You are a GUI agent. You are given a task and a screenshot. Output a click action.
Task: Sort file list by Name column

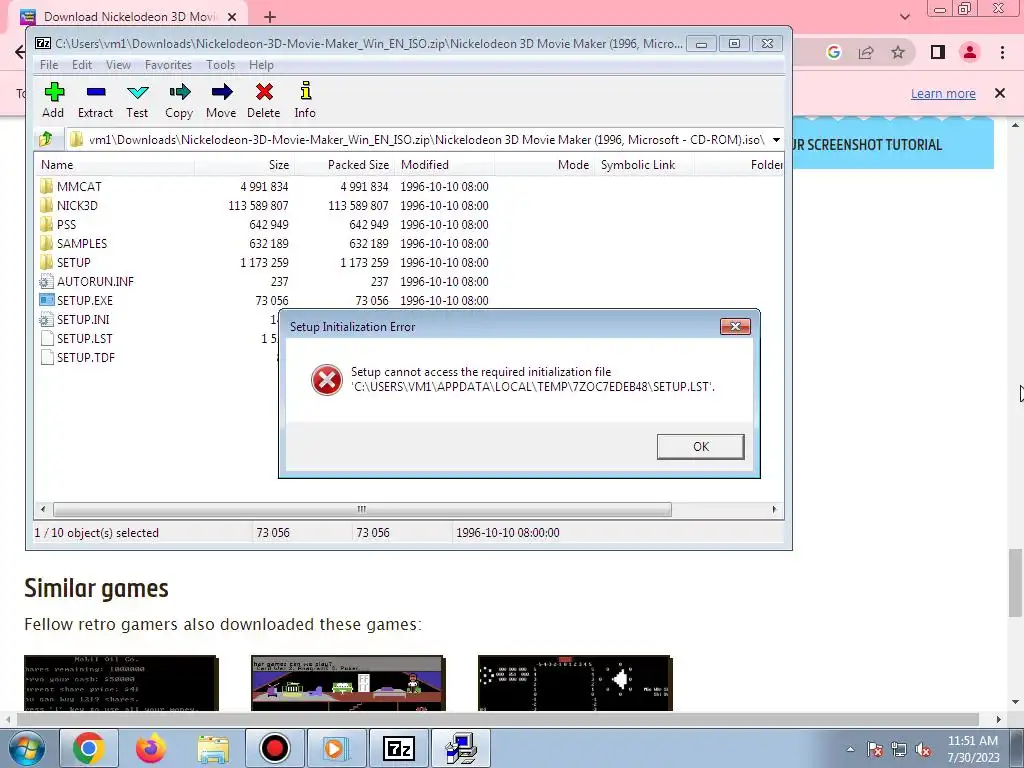[114, 165]
